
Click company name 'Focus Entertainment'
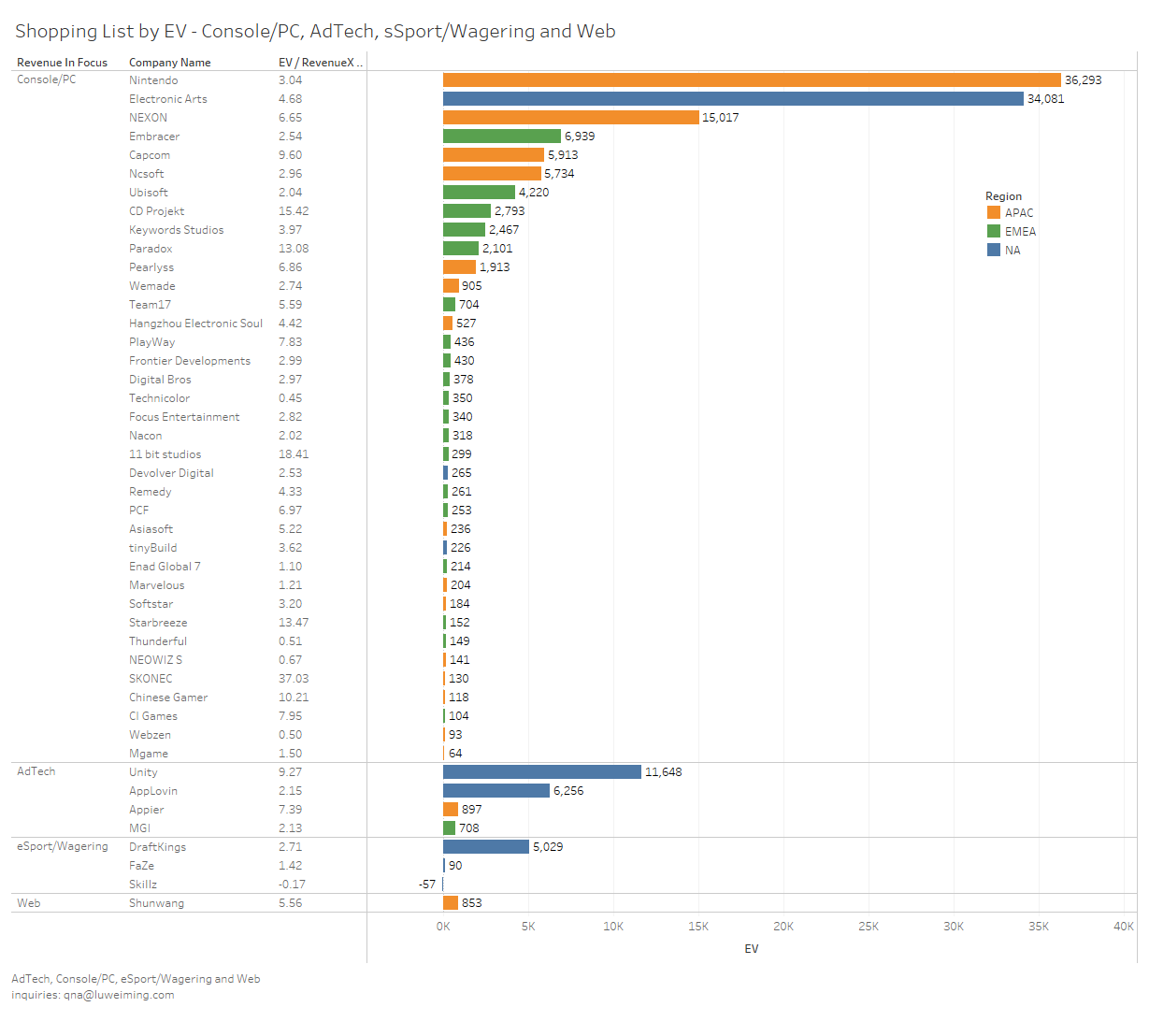184,417
